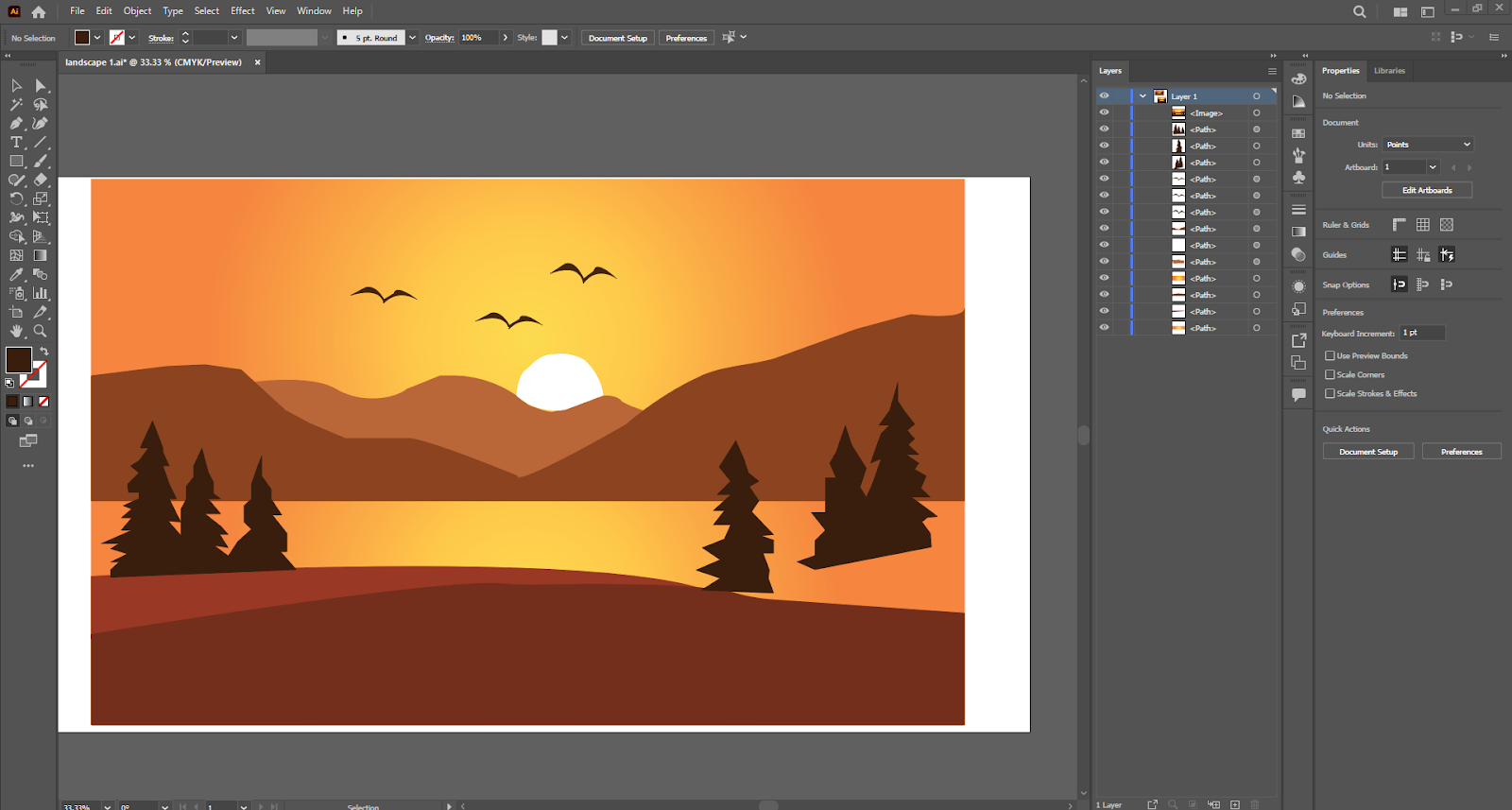This screenshot has width=1512, height=810.
Task: Open the Symbols panel club icon
Action: tap(1299, 178)
